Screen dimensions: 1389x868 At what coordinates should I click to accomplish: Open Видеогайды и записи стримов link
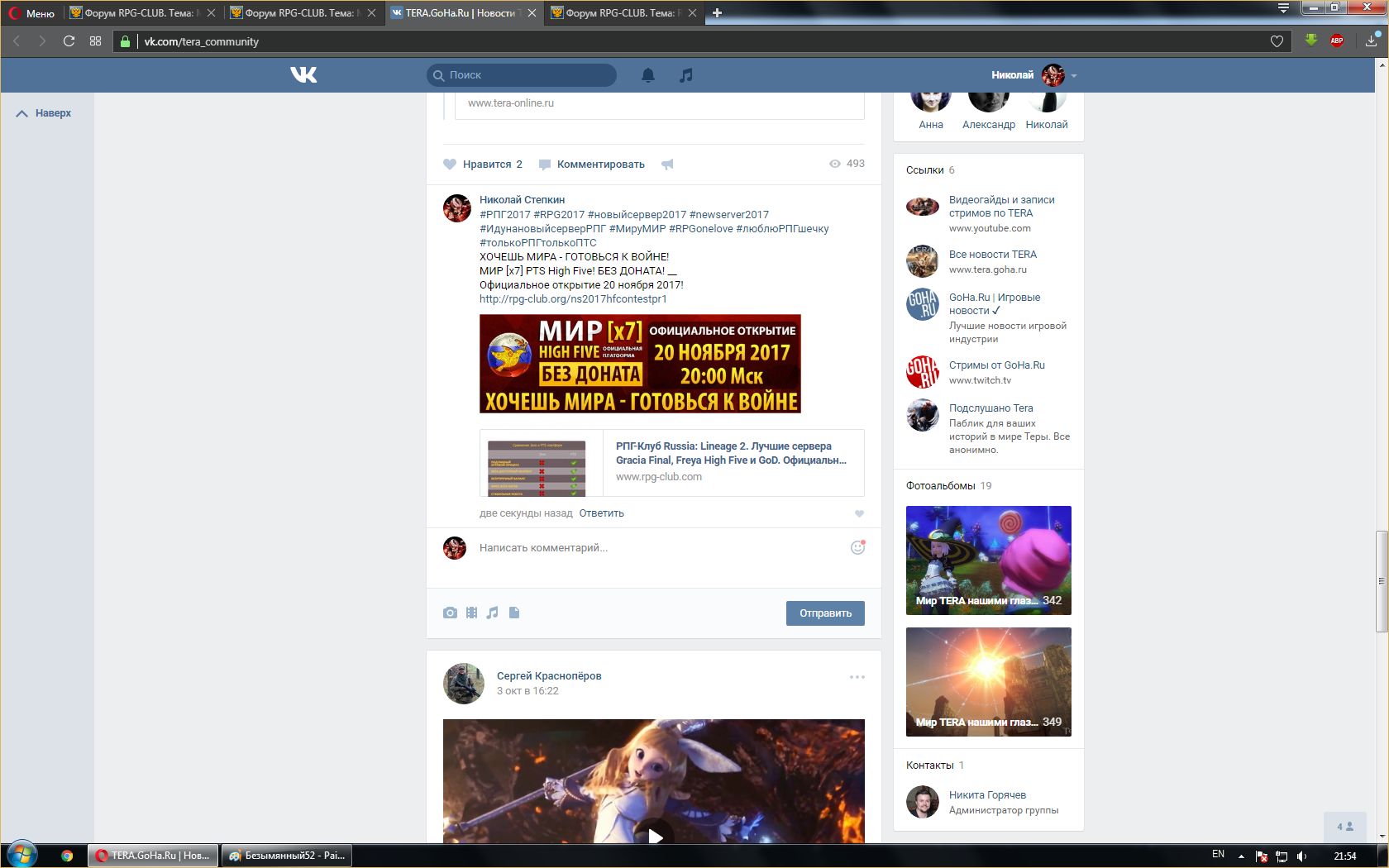coord(1001,207)
